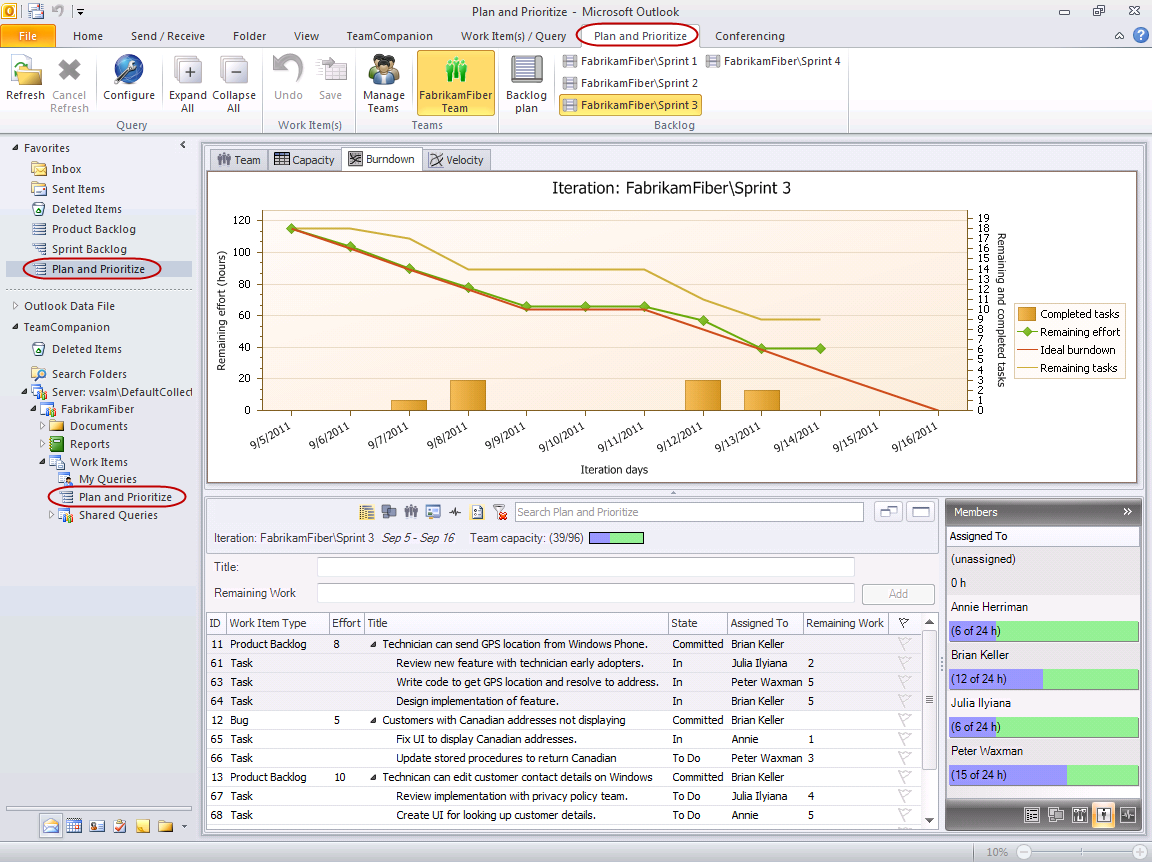Image resolution: width=1152 pixels, height=862 pixels.
Task: Select the FabrikamFiber Team button
Action: tap(455, 82)
